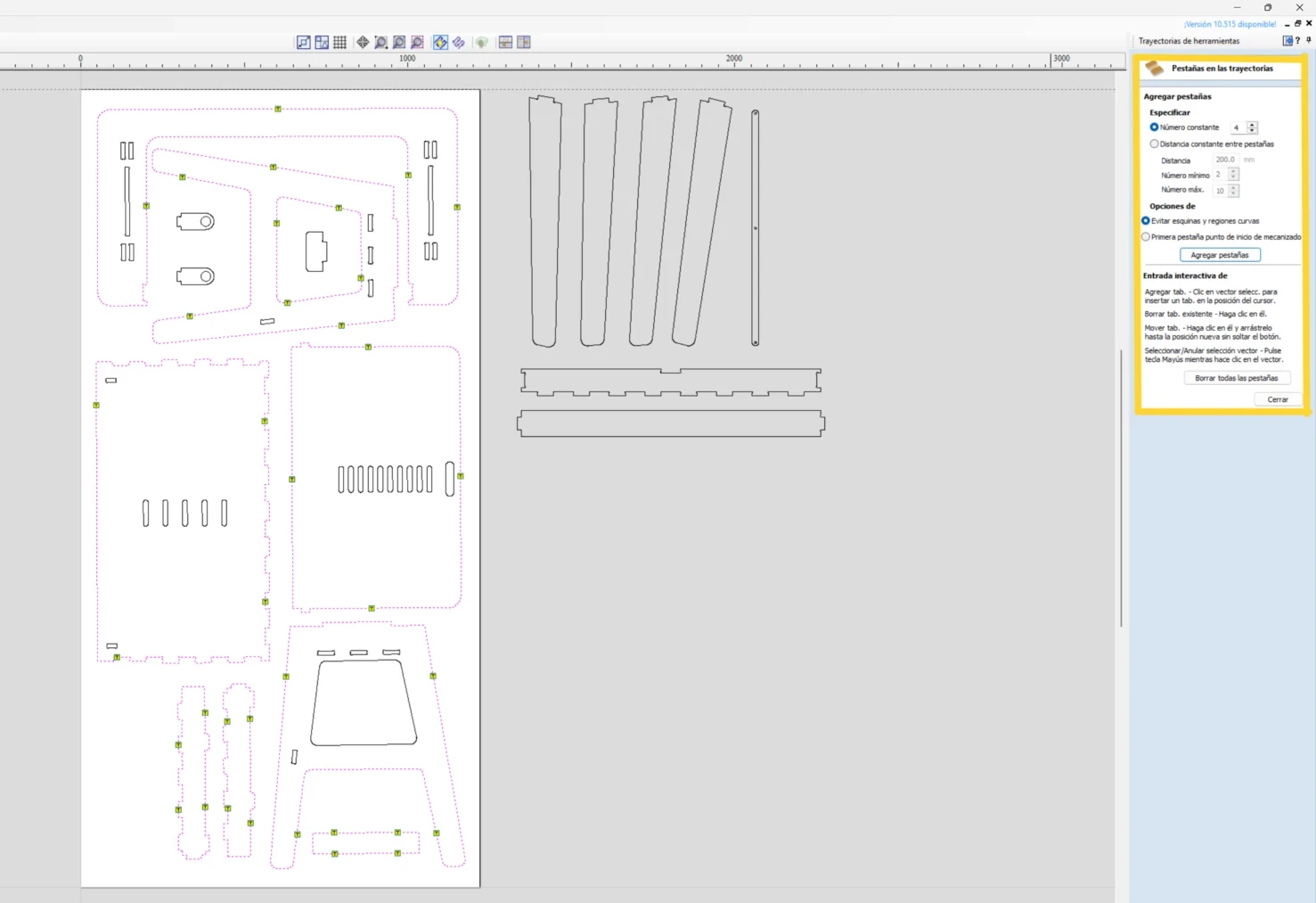Click the Pestañas en las trayectorias heading
The width and height of the screenshot is (1316, 903).
pyautogui.click(x=1222, y=69)
